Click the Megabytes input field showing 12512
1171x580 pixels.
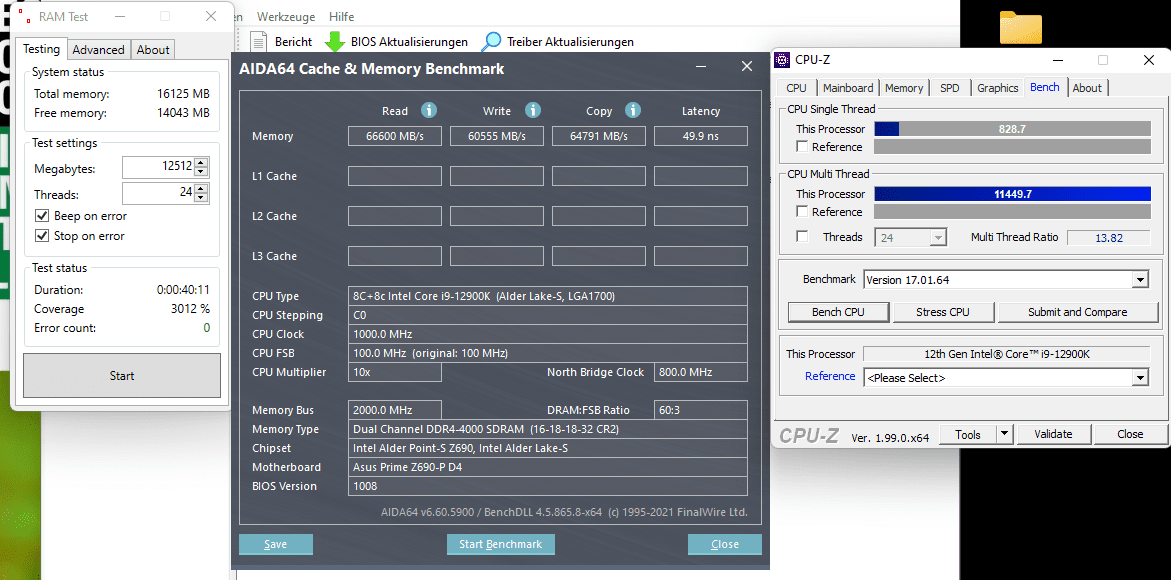(x=158, y=167)
